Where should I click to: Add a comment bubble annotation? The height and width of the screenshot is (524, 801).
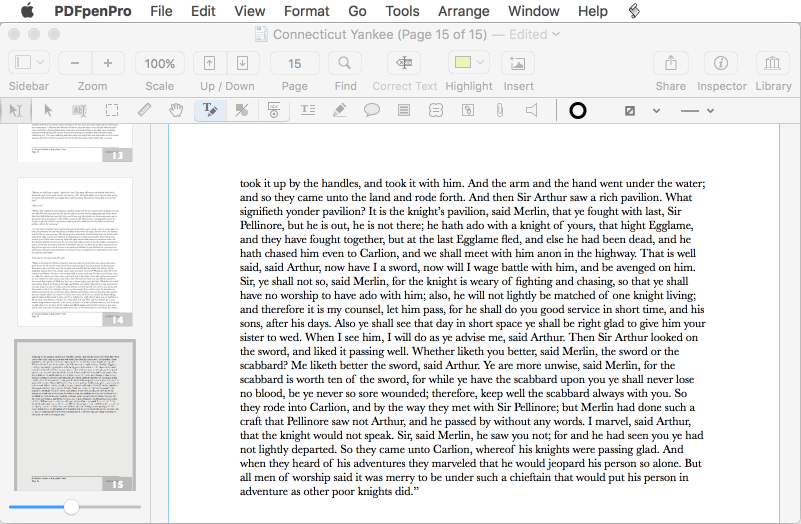click(x=372, y=110)
